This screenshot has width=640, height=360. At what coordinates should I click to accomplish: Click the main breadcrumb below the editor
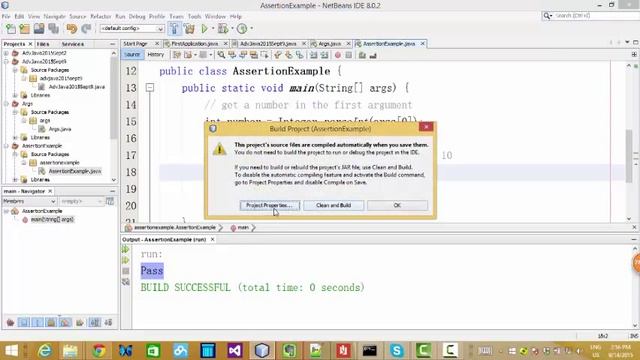242,228
